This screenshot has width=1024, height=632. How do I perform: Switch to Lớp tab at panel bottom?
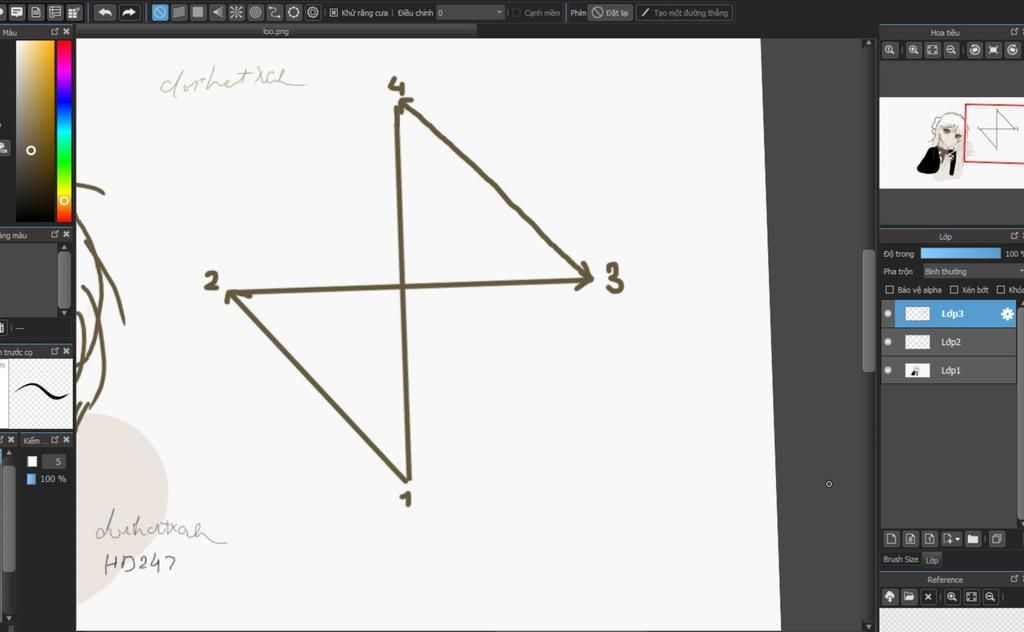point(932,560)
